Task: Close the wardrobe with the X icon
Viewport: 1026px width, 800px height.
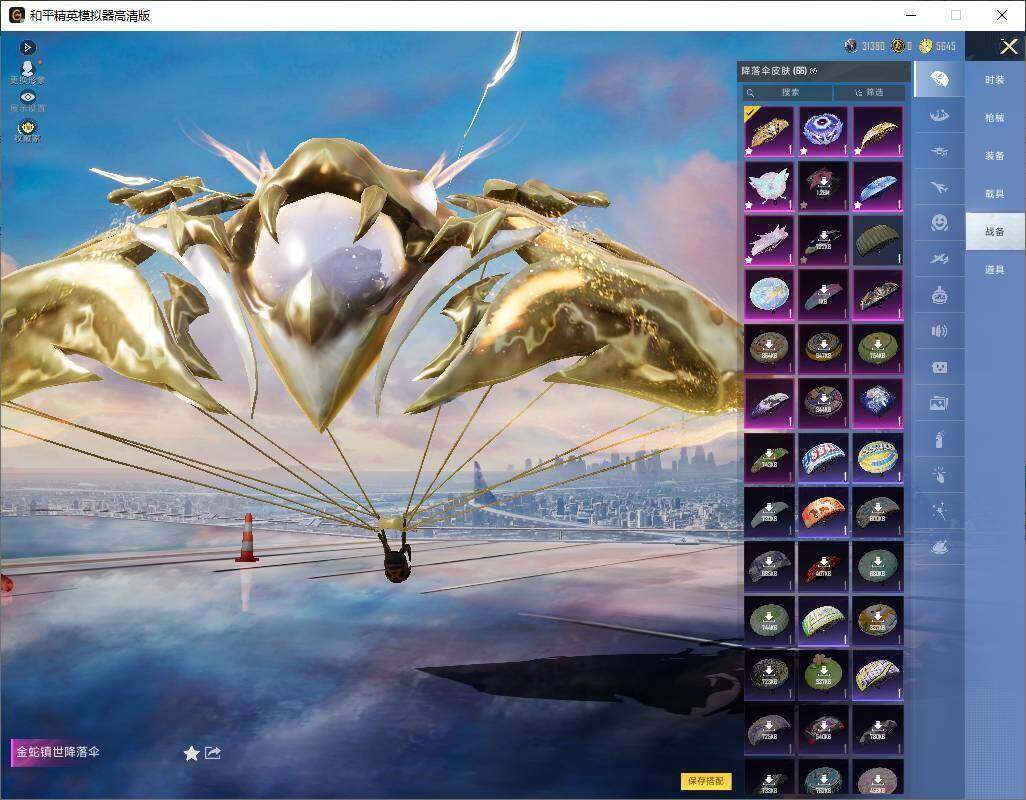Action: coord(1008,46)
